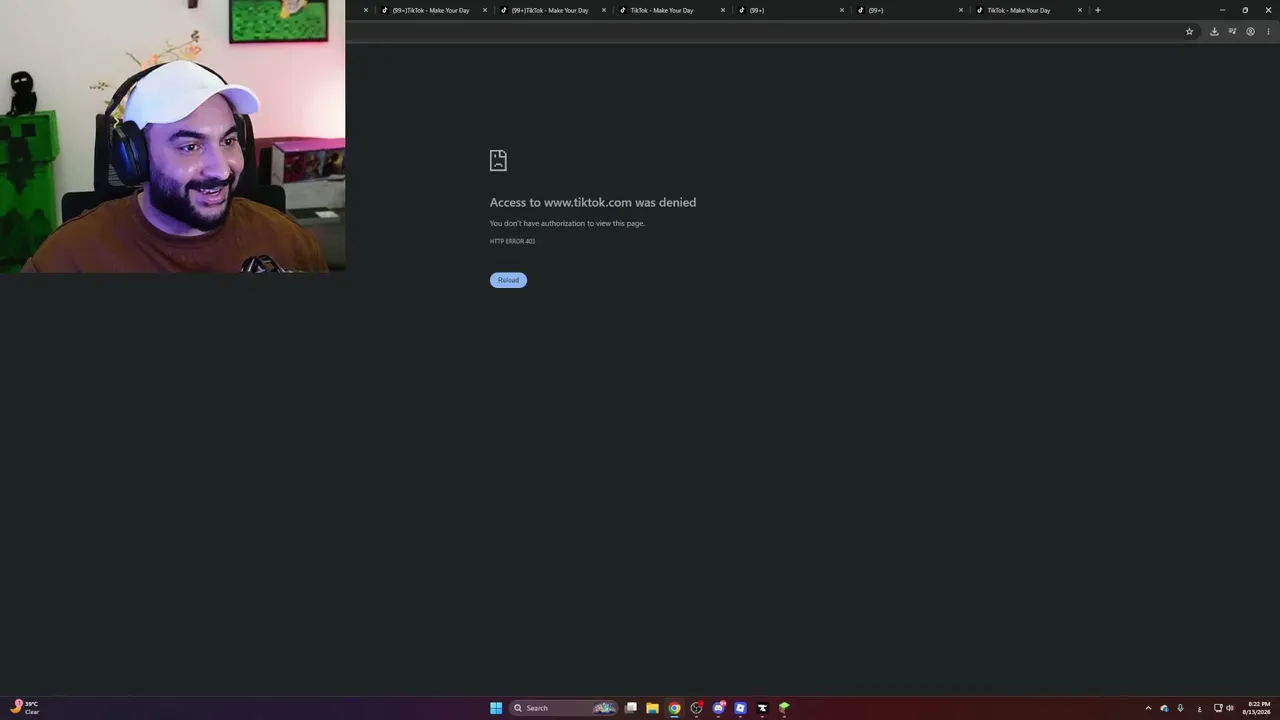The height and width of the screenshot is (720, 1280).
Task: Open the Chrome profile avatar icon
Action: pos(1250,32)
